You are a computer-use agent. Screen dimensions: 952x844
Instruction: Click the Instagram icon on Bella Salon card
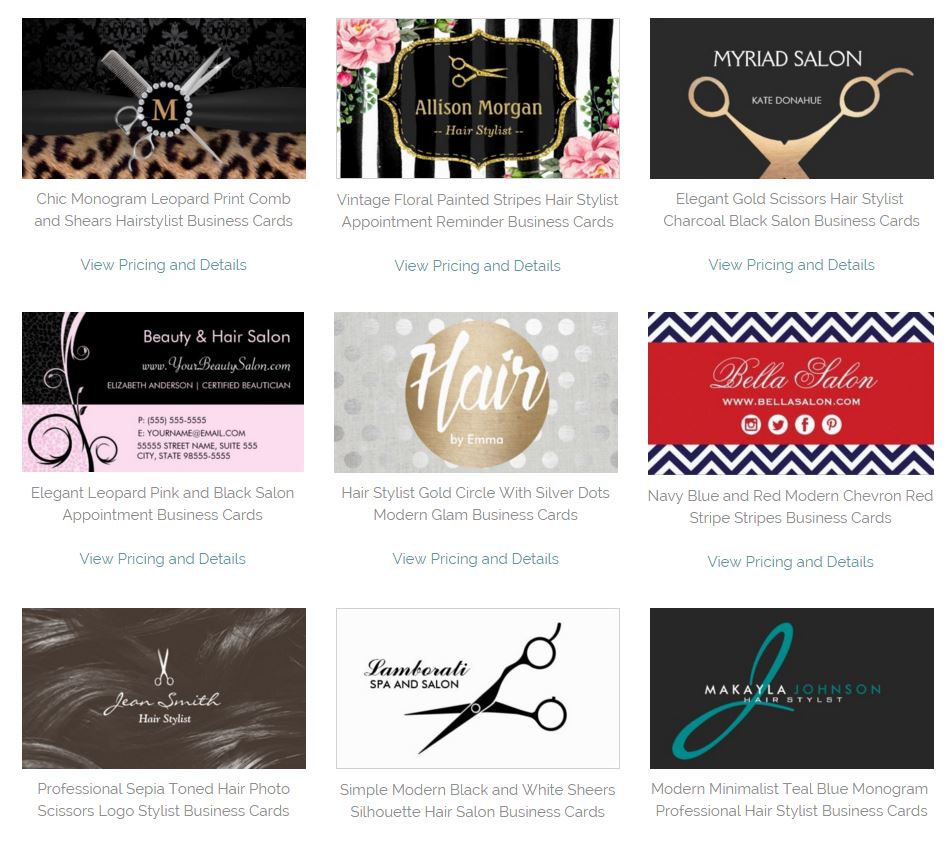(x=750, y=424)
